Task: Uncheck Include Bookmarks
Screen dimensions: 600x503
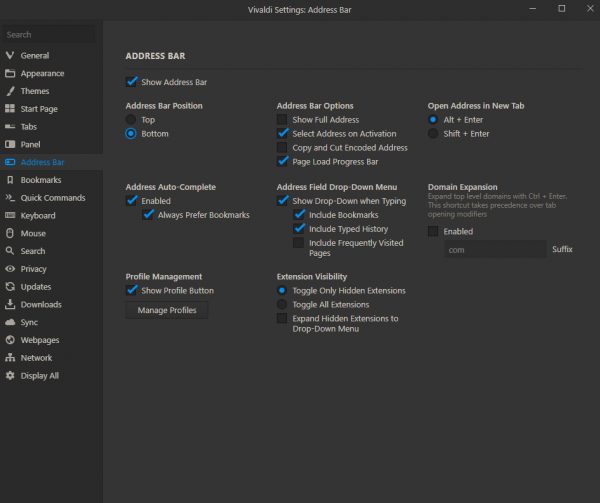Action: pos(299,215)
